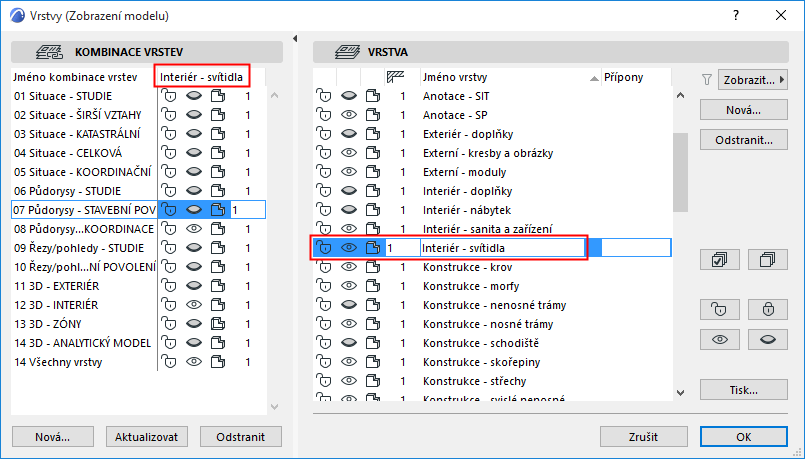Screen dimensions: 805x459
Task: Click the lock icon for Konstrukce - krov
Action: pyautogui.click(x=323, y=267)
